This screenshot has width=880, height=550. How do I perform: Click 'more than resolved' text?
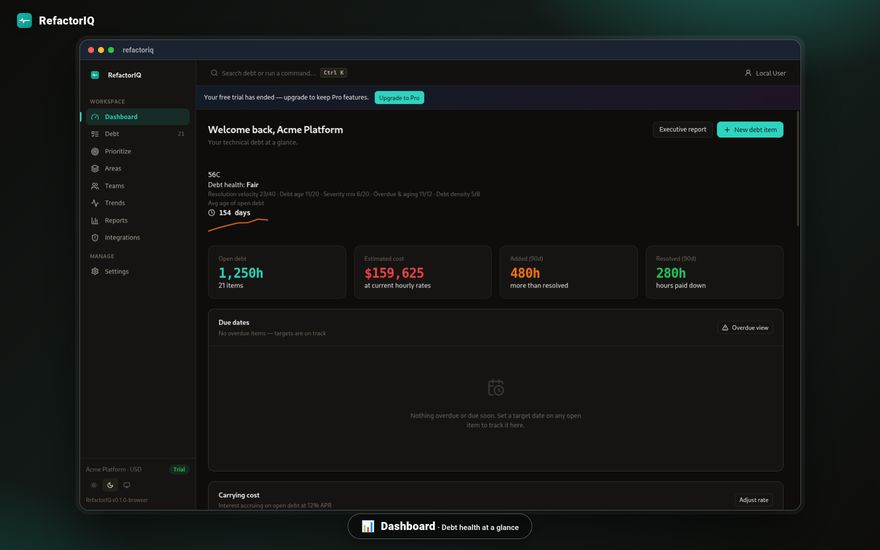[539, 286]
